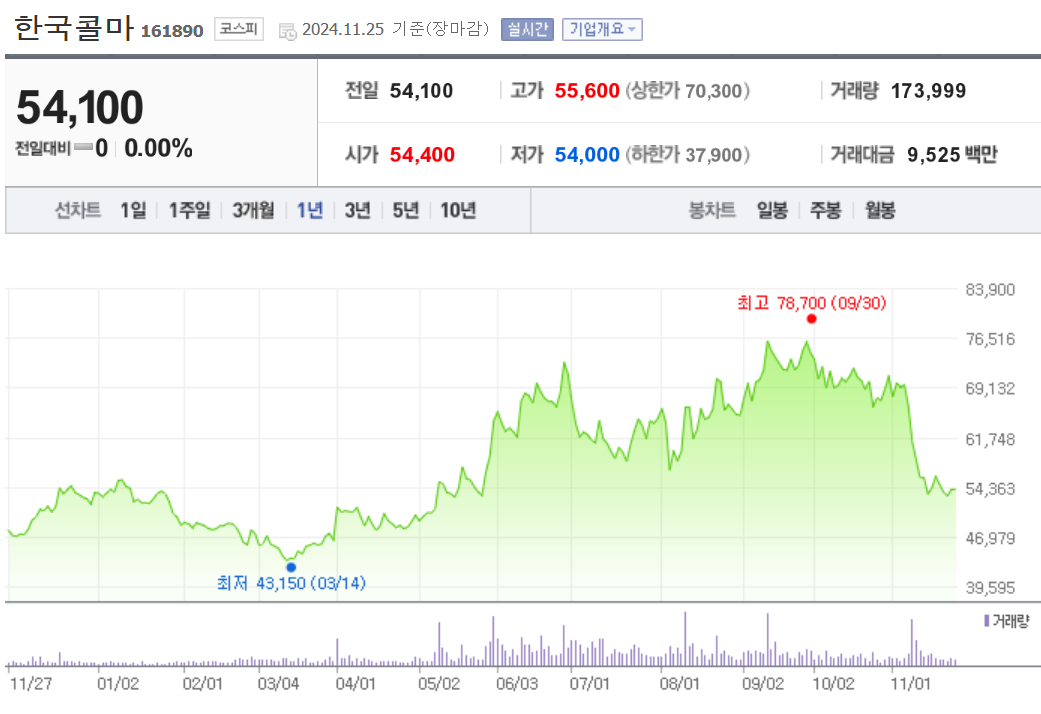This screenshot has height=714, width=1041.
Task: Click the calendar icon before 2024.11.25
Action: click(287, 31)
